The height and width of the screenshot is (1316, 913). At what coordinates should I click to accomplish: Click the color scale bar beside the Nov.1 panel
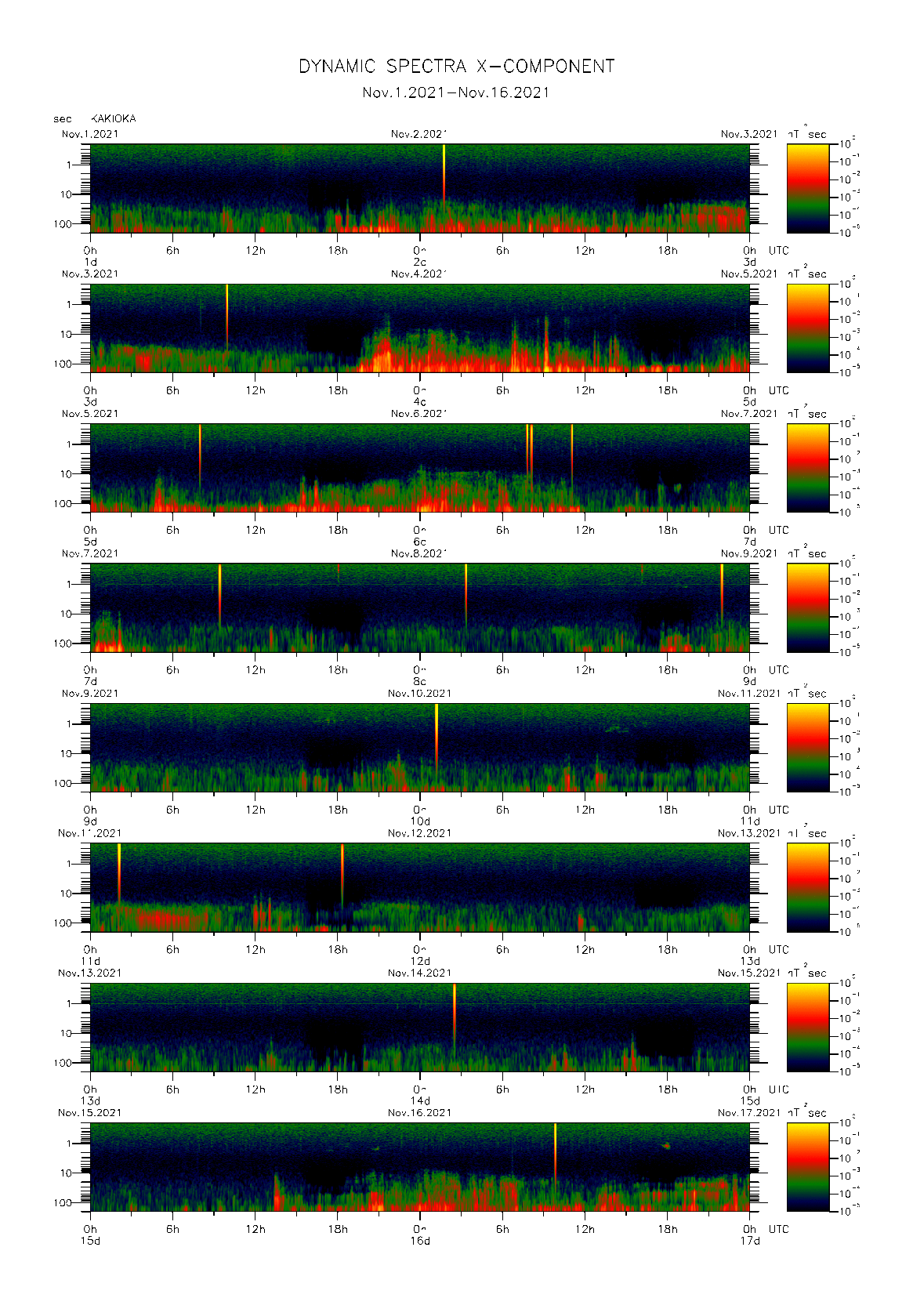pyautogui.click(x=808, y=188)
